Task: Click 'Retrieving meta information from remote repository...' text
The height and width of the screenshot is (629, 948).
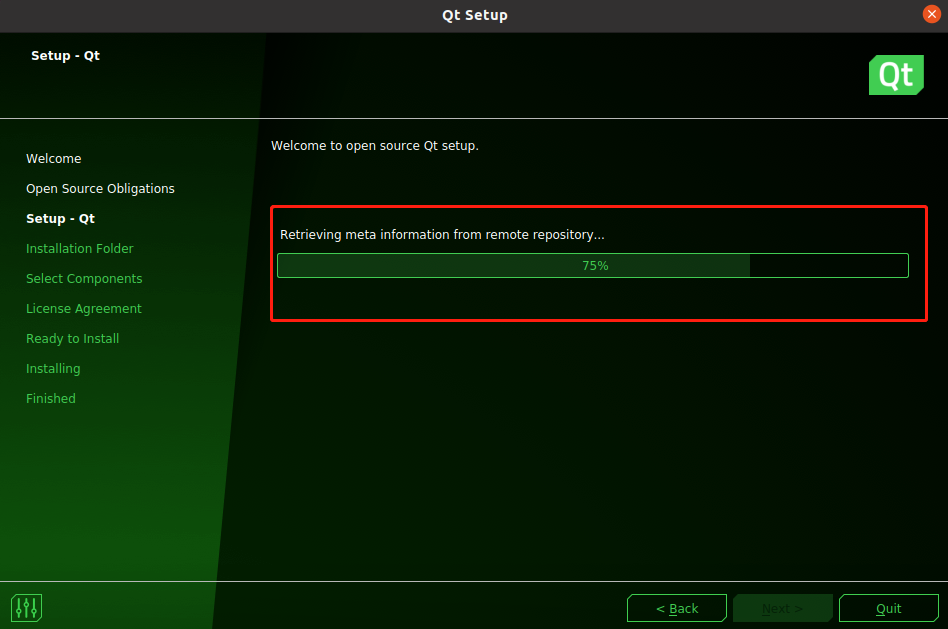Action: click(442, 235)
